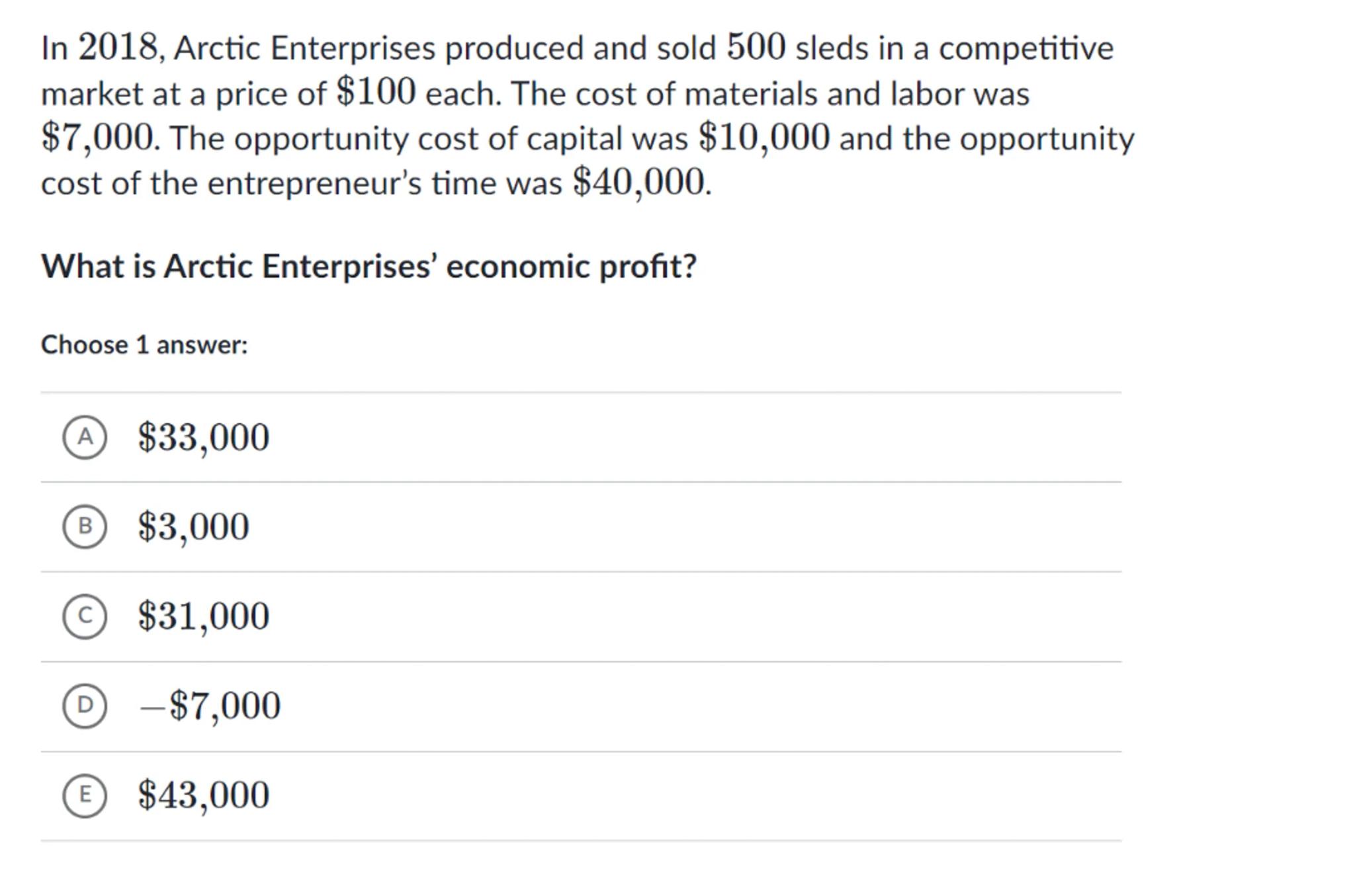Click the "Choose 1 answer:" label
1355x896 pixels.
[144, 345]
